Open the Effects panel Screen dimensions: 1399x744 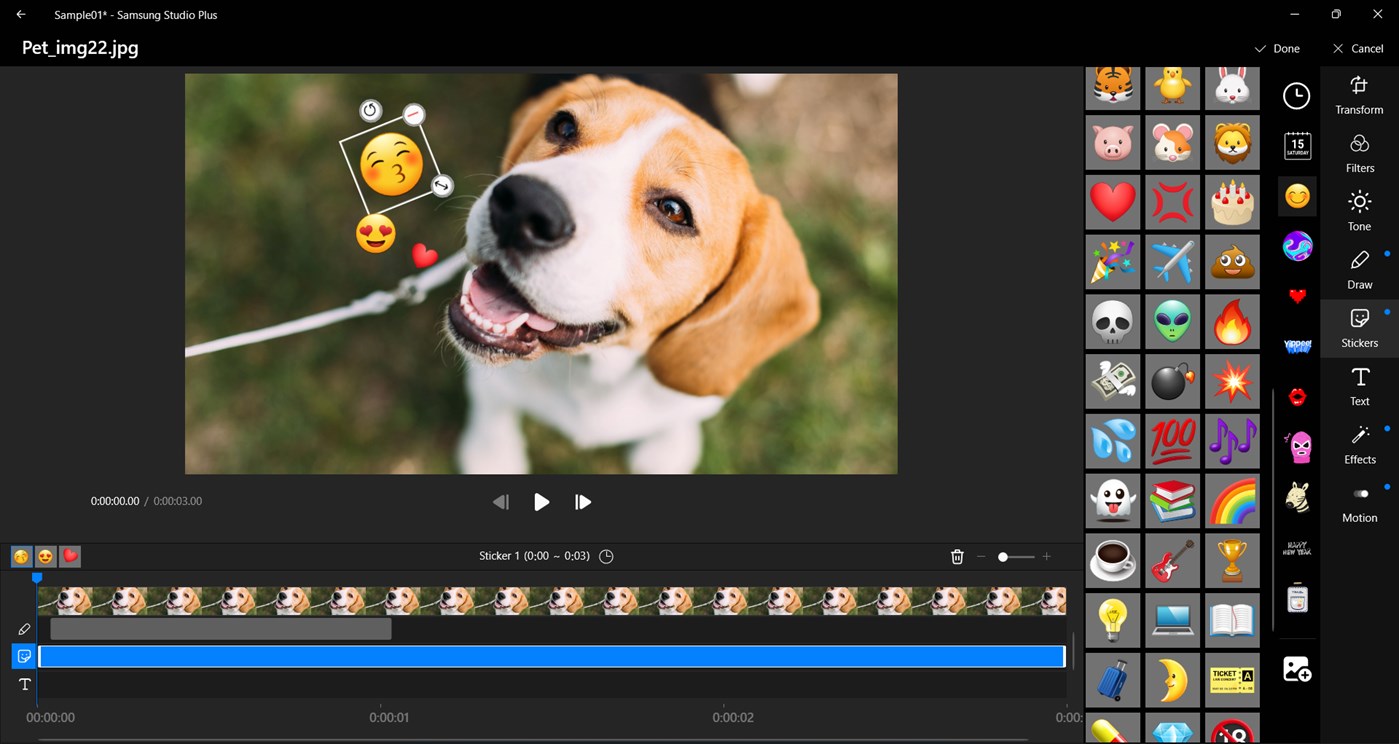coord(1359,445)
